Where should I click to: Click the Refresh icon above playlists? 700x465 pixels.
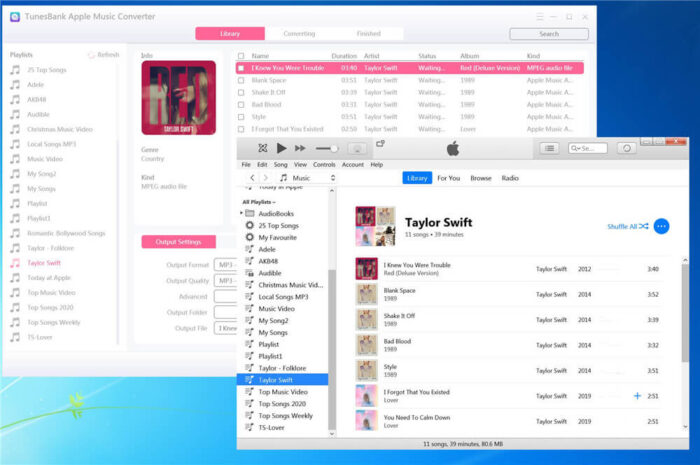pyautogui.click(x=91, y=55)
